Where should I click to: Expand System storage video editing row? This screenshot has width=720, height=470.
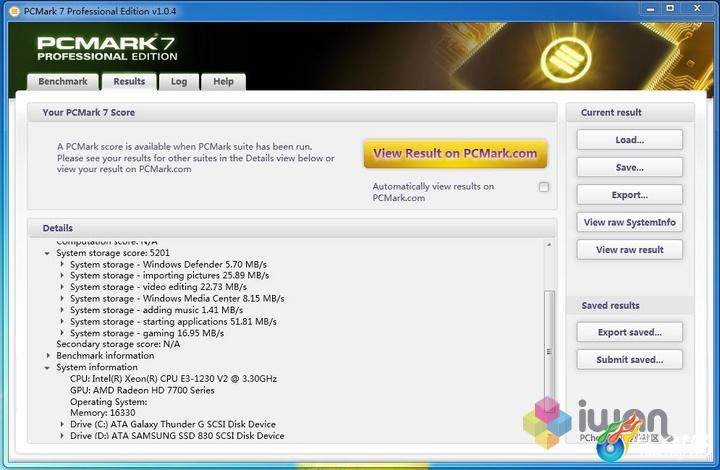62,287
